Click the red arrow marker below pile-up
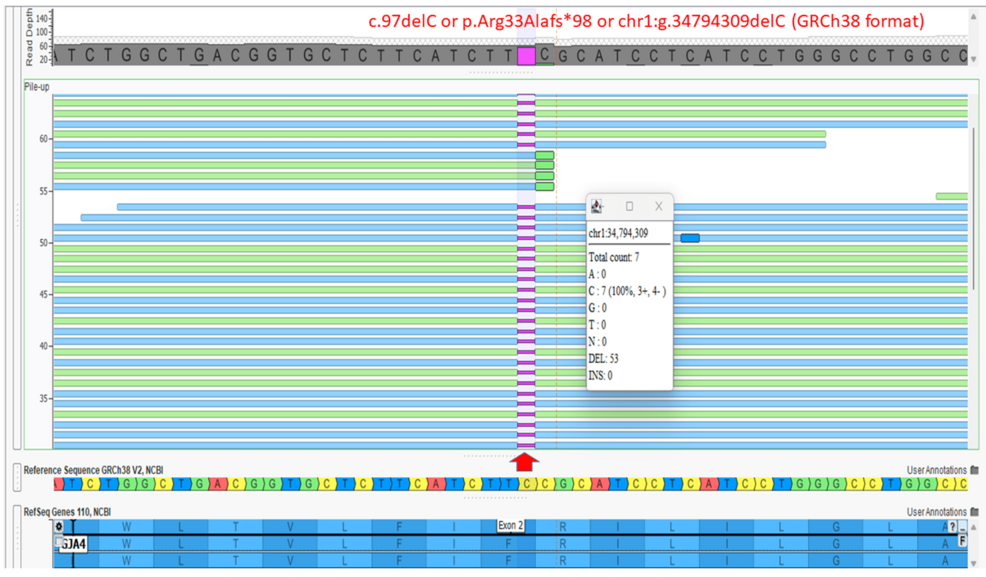Image resolution: width=986 pixels, height=577 pixels. click(x=526, y=461)
